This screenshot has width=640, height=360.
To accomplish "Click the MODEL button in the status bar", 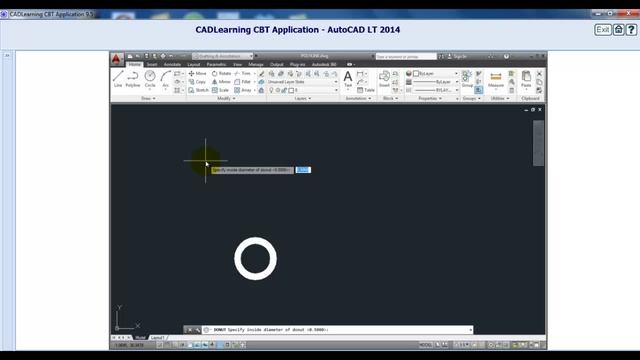I will (426, 345).
